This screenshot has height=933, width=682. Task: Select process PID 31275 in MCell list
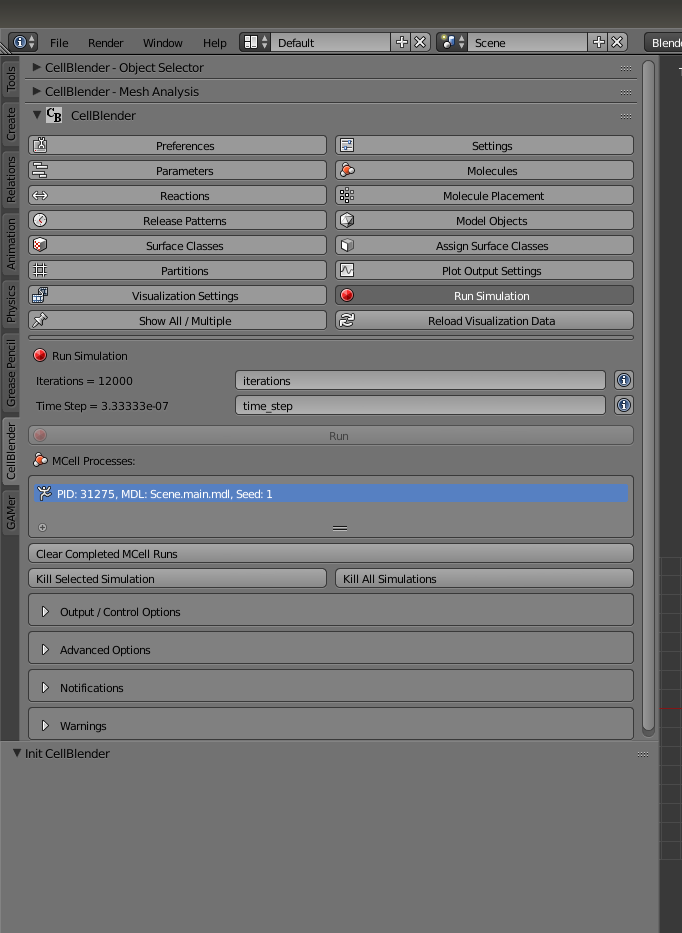tap(331, 493)
